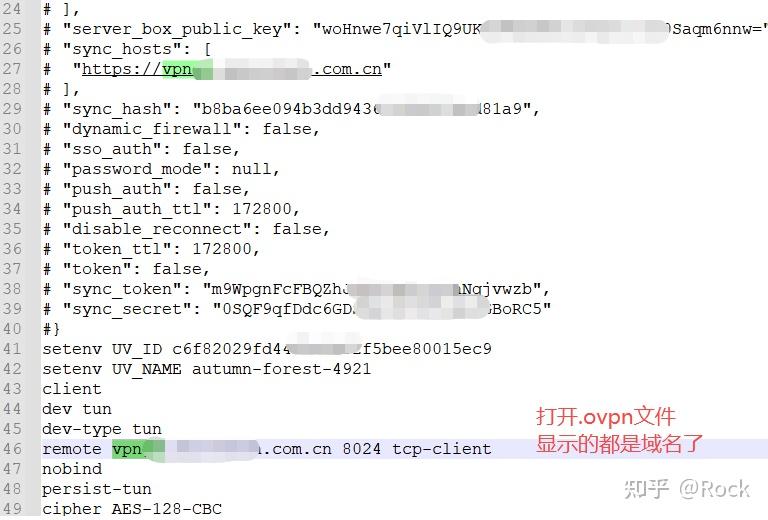Click the https://vpn sync host link
Viewport: 768px width, 520px height.
point(232,69)
